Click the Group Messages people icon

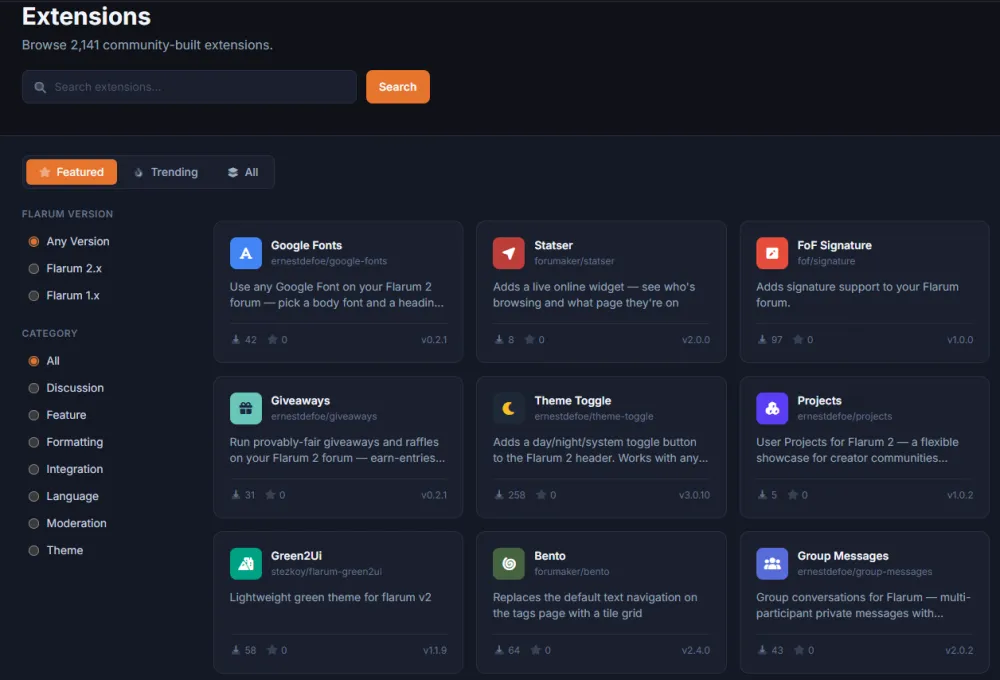772,564
